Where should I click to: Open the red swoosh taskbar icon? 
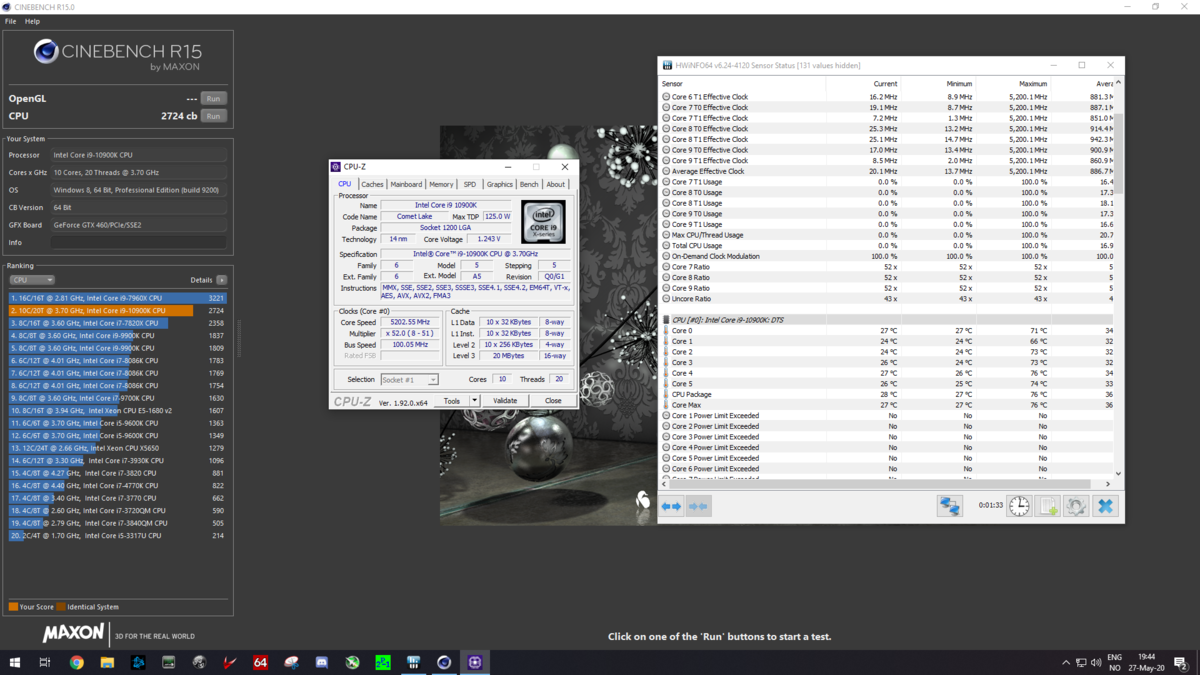point(230,662)
